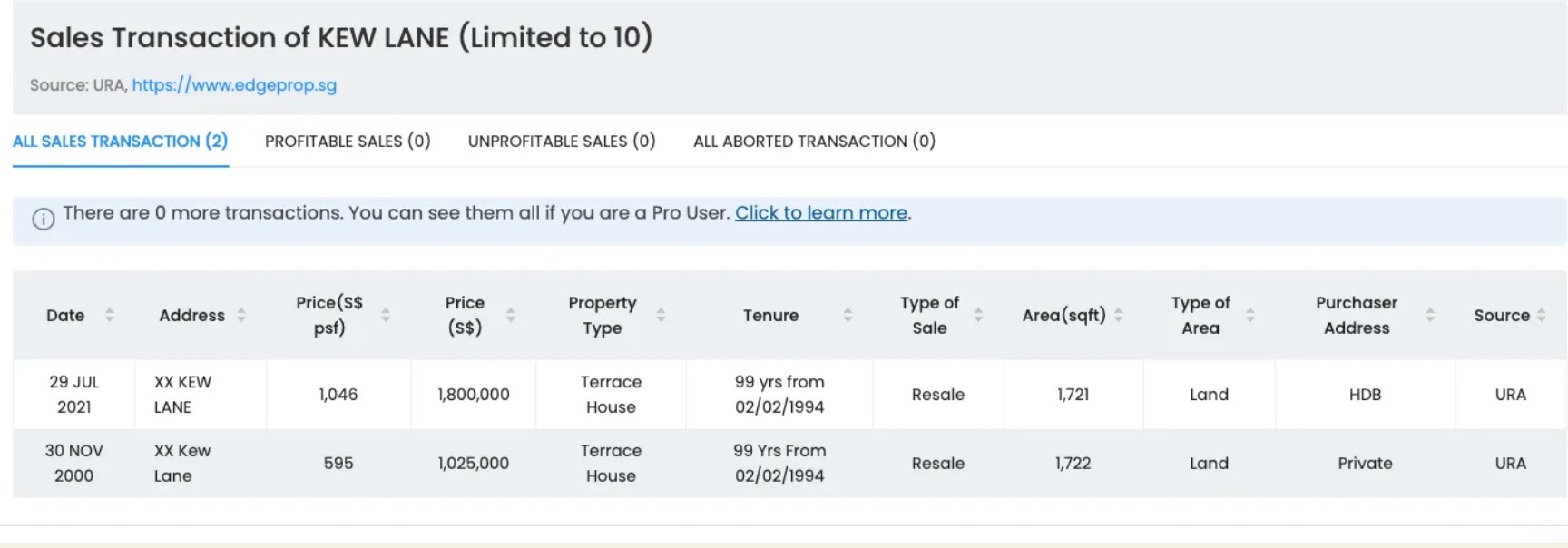
Task: Sort by Type of Area arrows
Action: pos(1249,315)
